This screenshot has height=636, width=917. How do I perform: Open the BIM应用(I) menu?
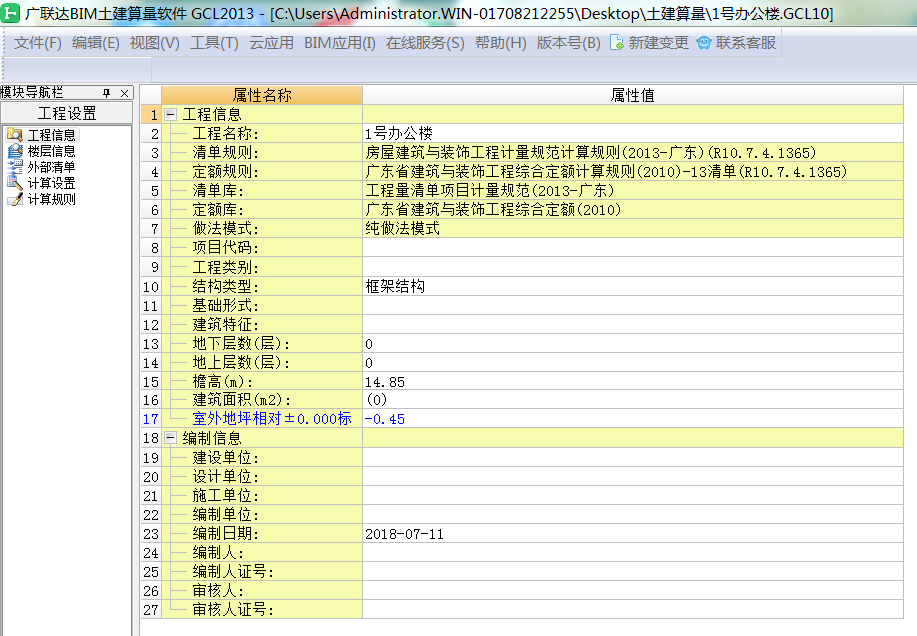tap(340, 43)
